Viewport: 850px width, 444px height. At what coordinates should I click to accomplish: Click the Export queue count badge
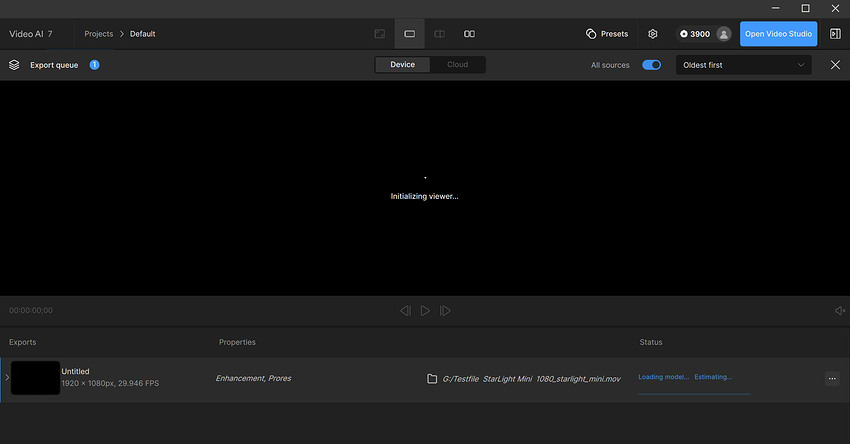pos(94,65)
